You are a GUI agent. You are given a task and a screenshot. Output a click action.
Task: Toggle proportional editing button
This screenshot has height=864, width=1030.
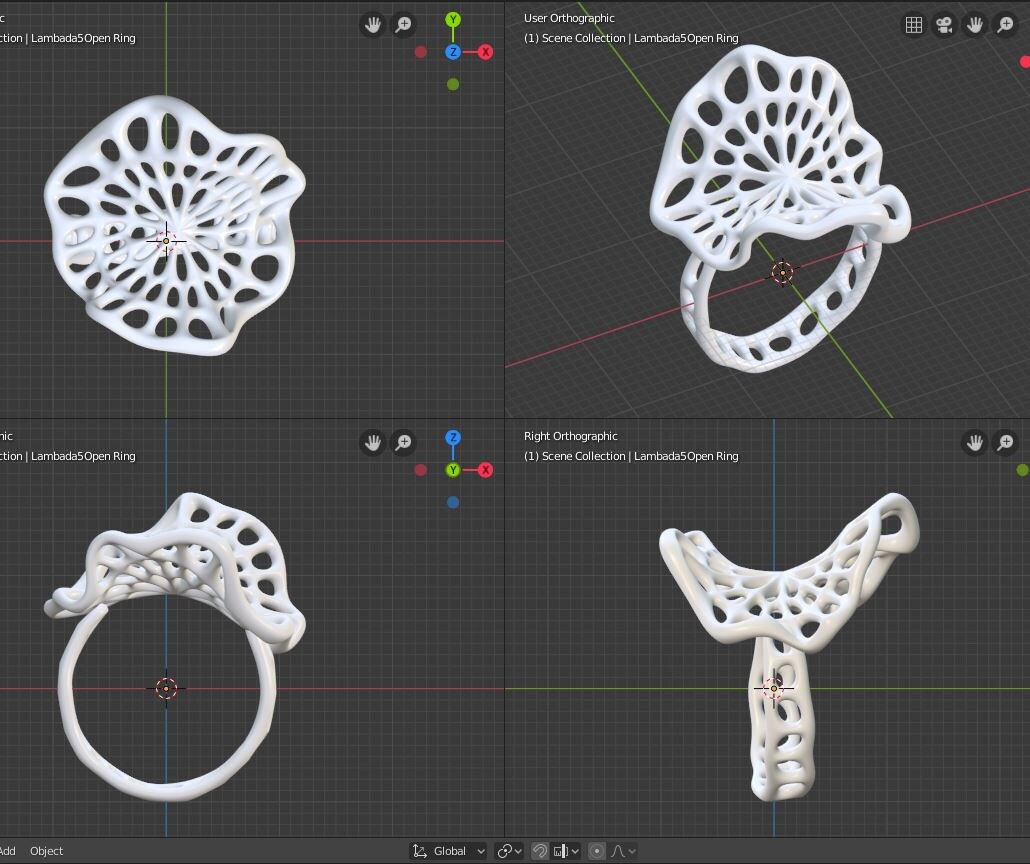(x=596, y=851)
